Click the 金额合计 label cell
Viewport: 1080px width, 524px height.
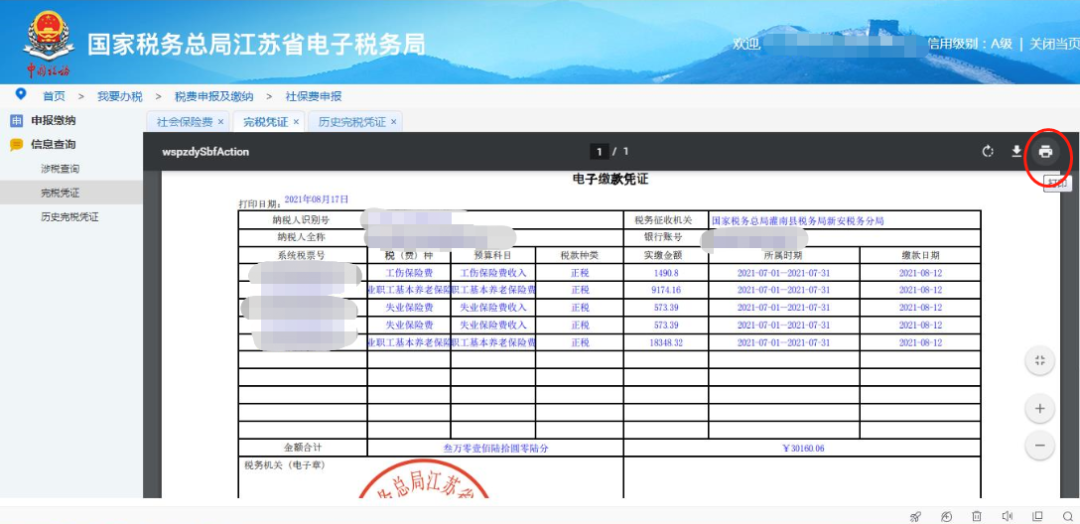point(302,447)
